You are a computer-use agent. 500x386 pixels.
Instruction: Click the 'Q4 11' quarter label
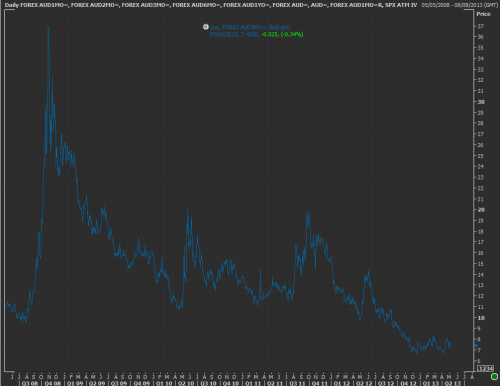[x=320, y=383]
